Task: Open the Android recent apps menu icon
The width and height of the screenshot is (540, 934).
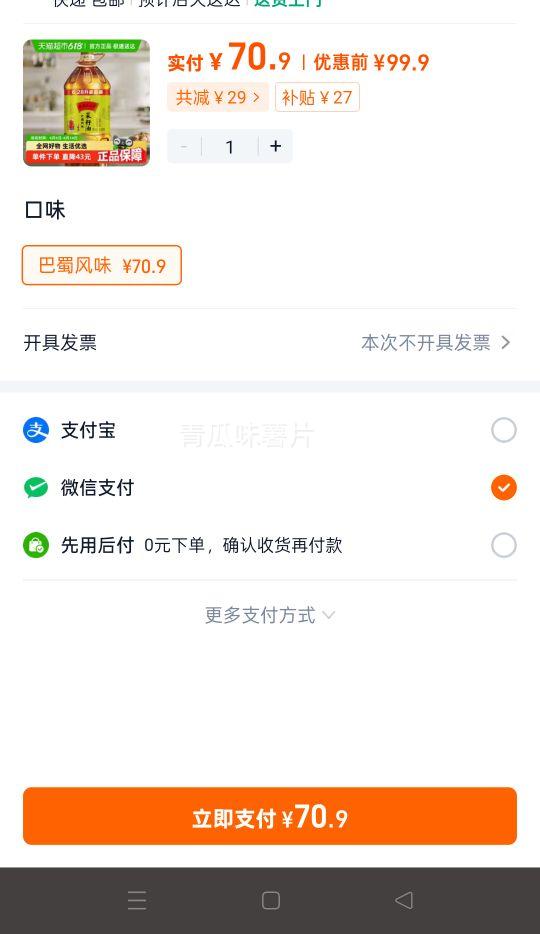Action: [x=137, y=900]
